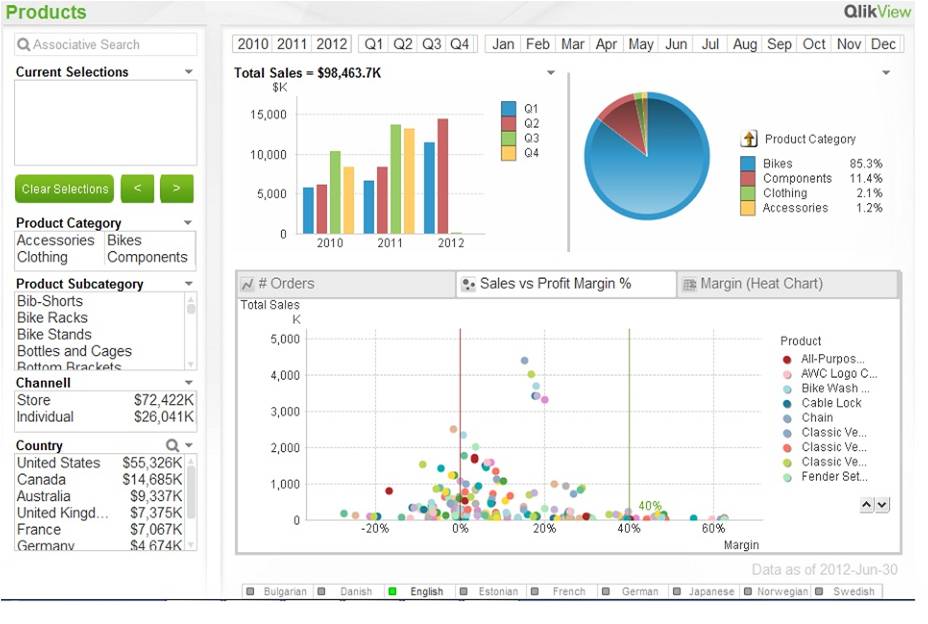Go back one selection step
Screen dimensions: 928x624
click(137, 189)
